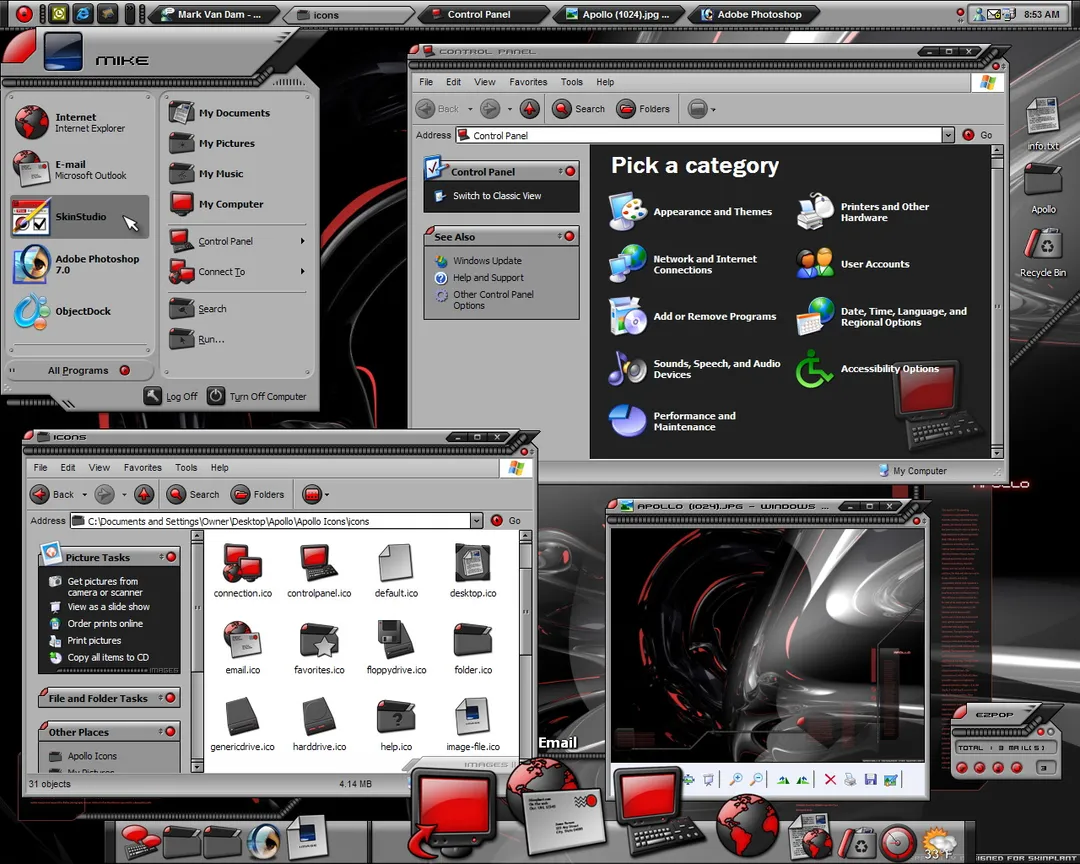1080x864 pixels.
Task: Click zoom in magnifier in image viewer
Action: click(736, 779)
